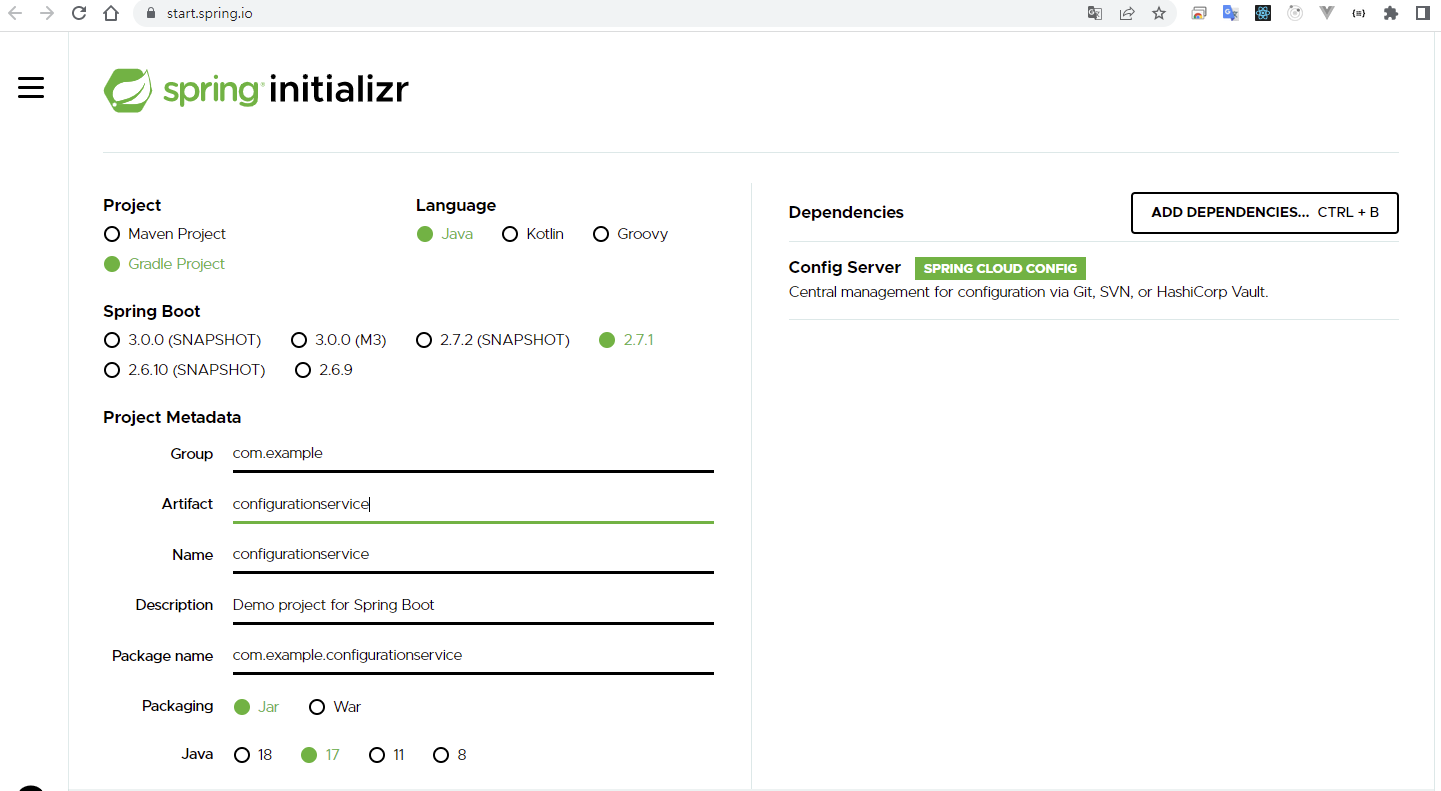Select Spring Boot 3.0.0 (SNAPSHOT)

coord(182,340)
